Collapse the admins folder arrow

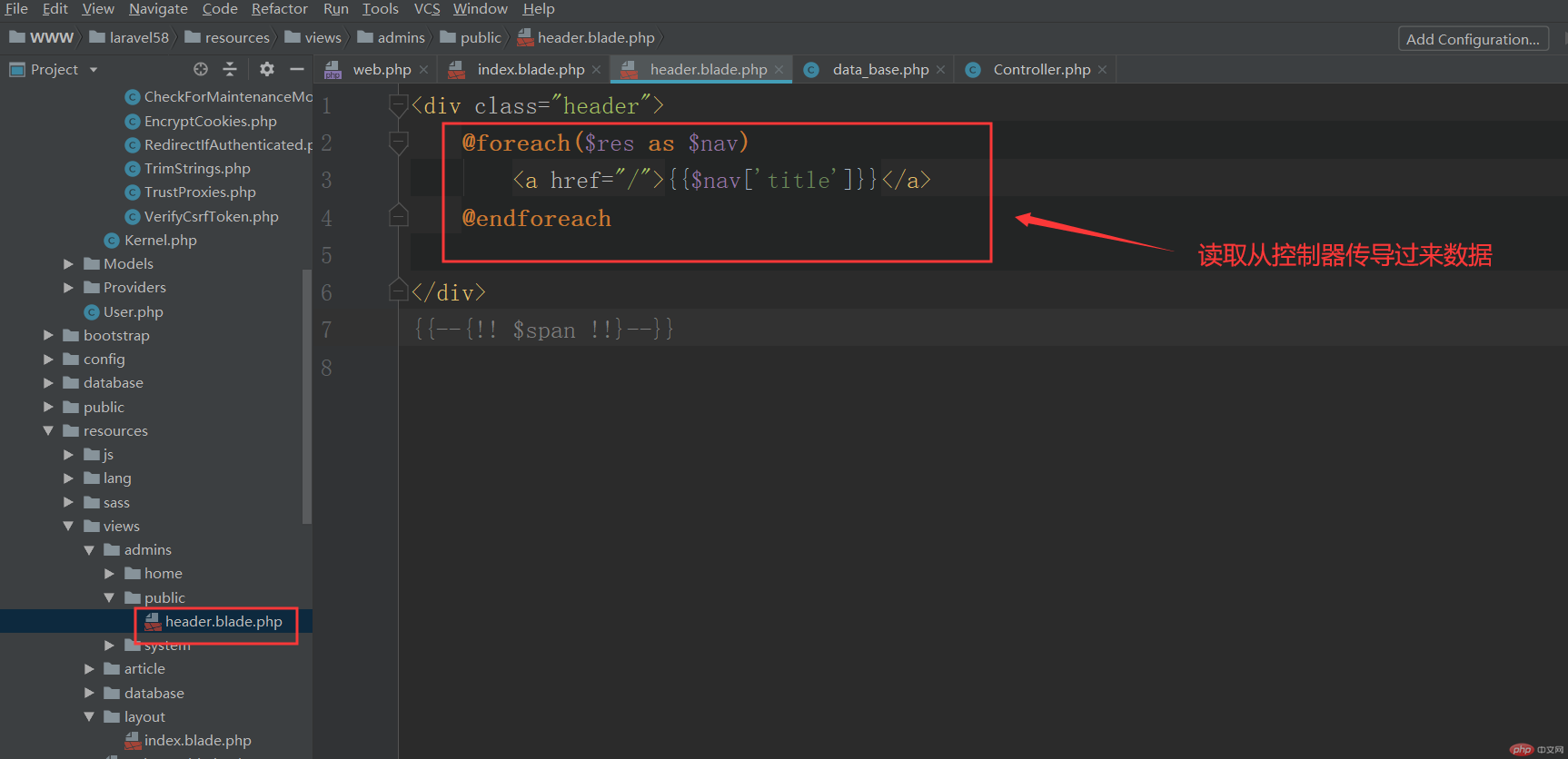[x=89, y=550]
